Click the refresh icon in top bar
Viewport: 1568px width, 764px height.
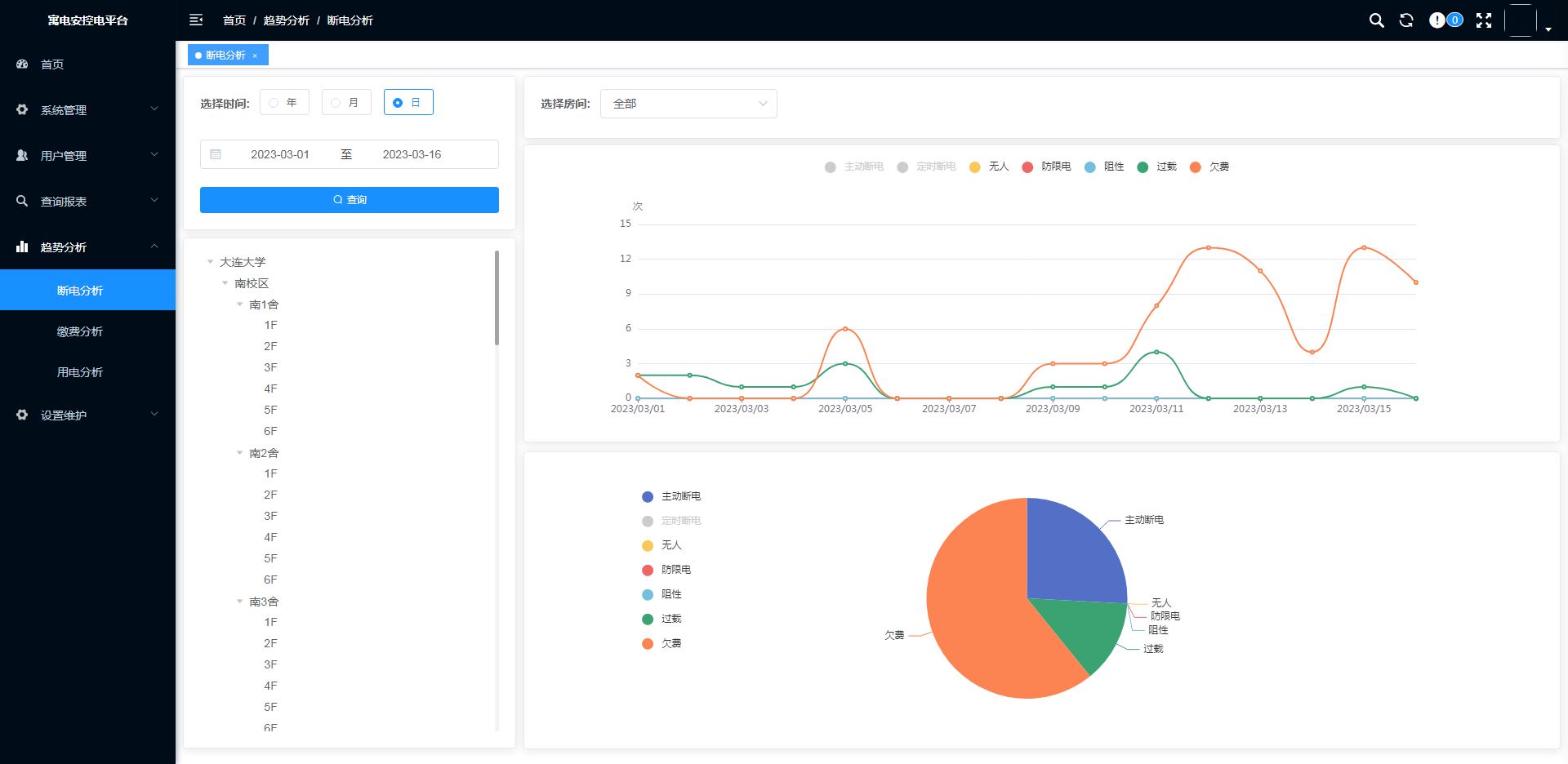[1406, 20]
